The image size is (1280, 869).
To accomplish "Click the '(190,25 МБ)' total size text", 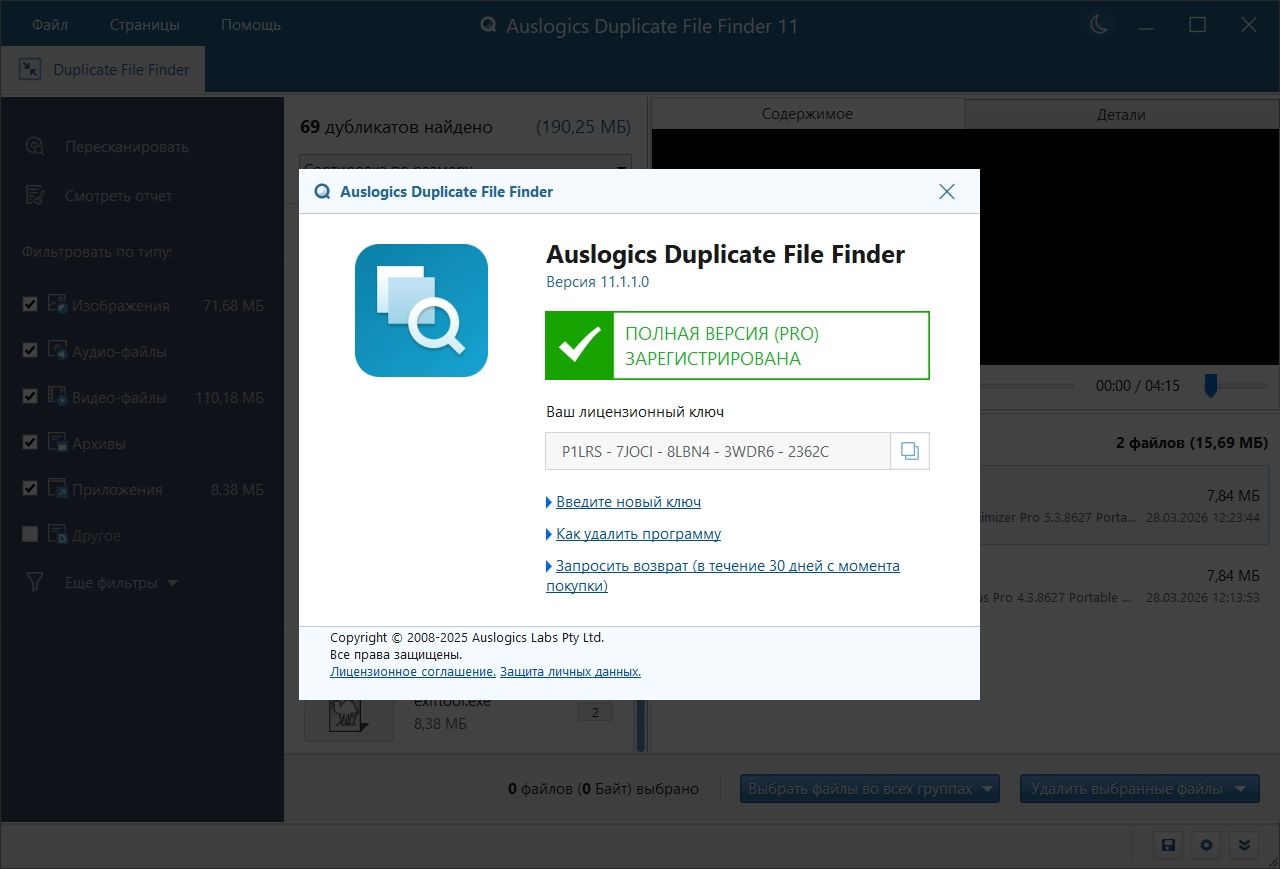I will [583, 127].
